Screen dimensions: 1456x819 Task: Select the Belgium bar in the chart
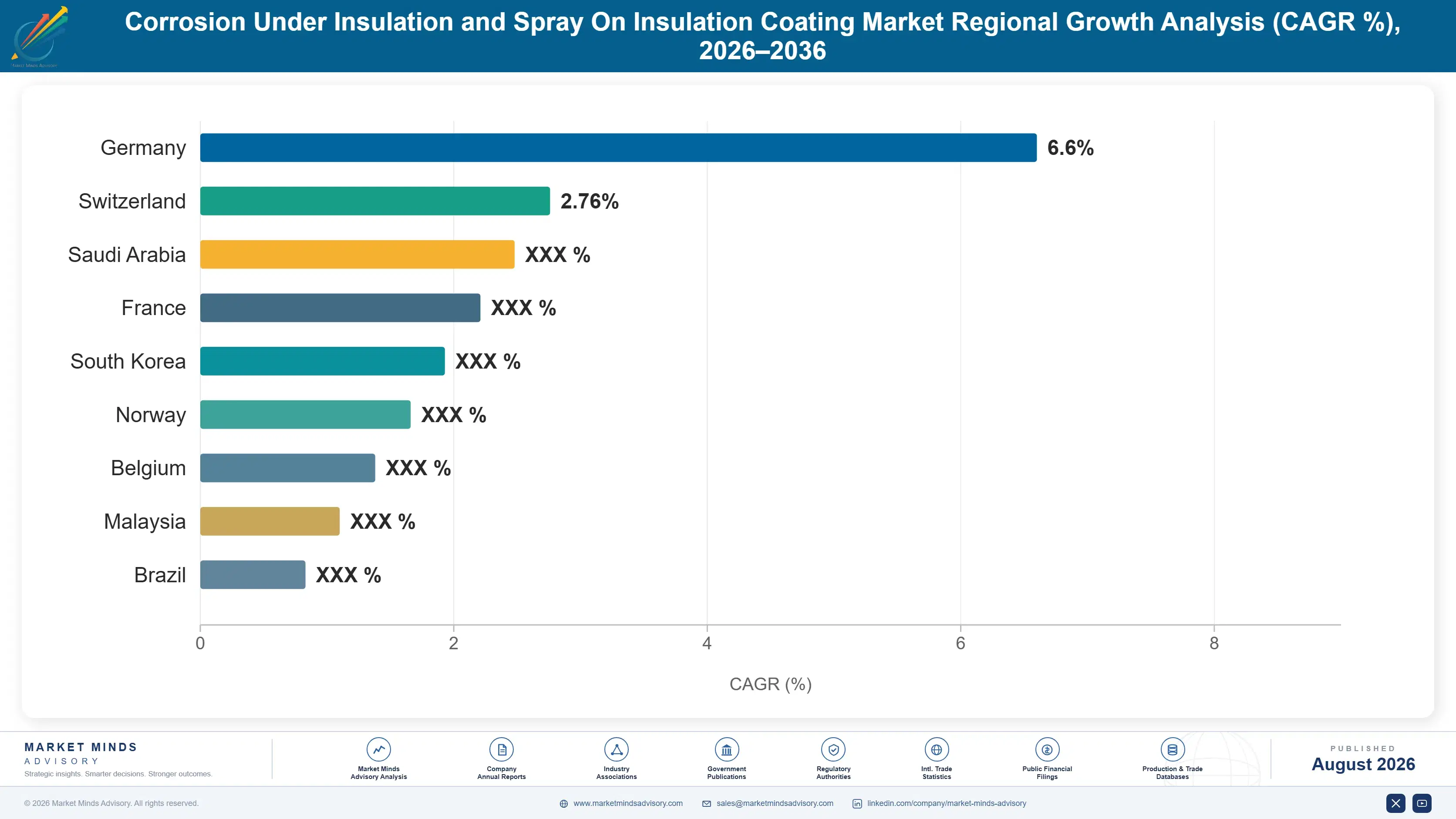click(x=288, y=468)
